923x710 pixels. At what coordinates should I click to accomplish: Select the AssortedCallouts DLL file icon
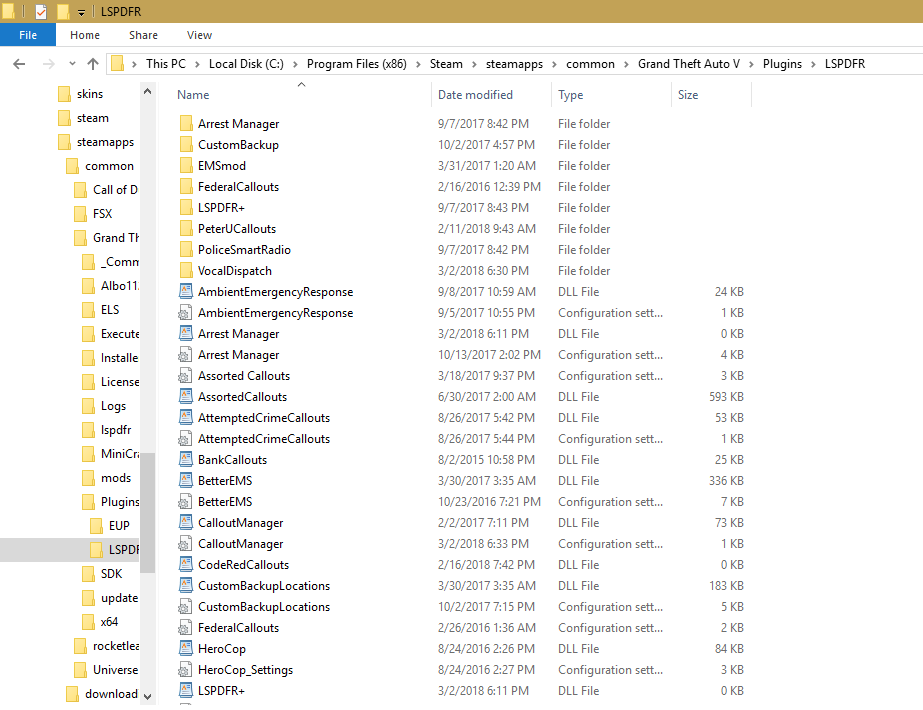[185, 396]
